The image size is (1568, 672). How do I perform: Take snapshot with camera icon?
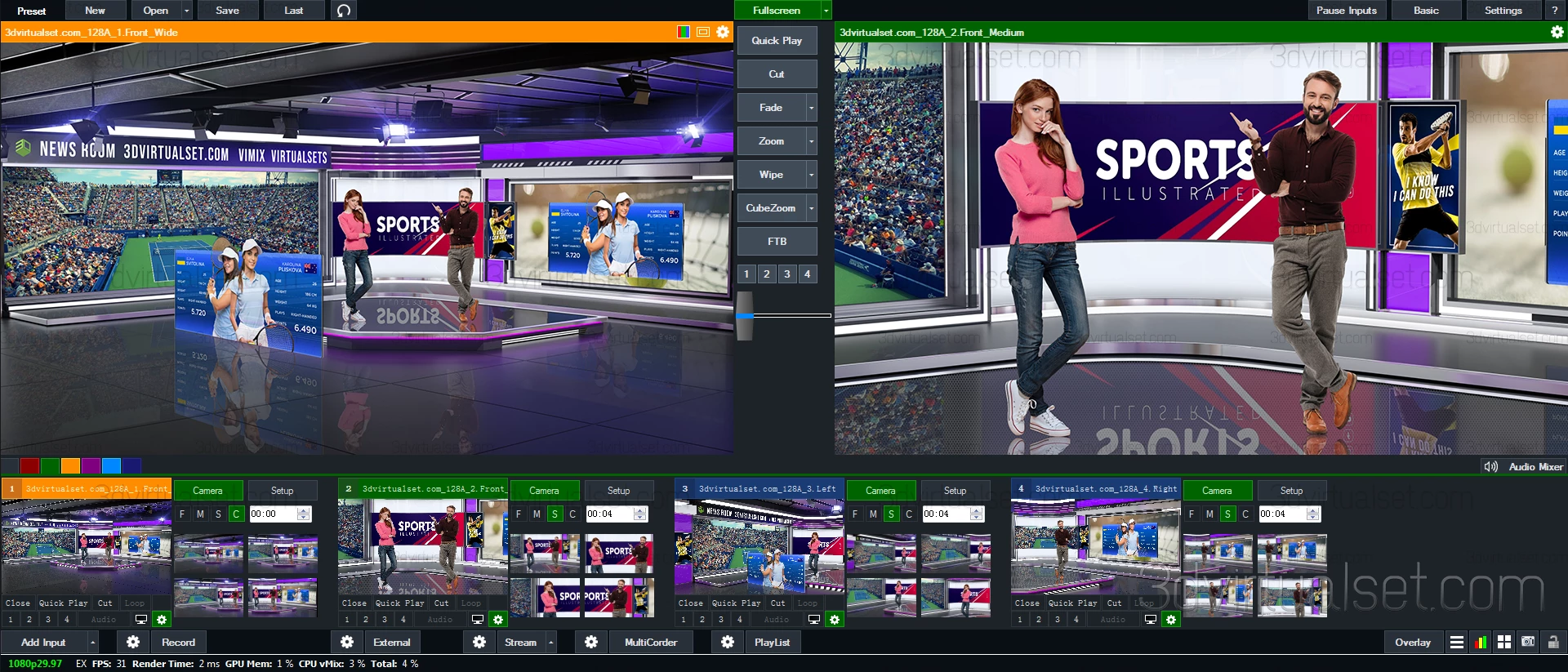[x=1528, y=643]
